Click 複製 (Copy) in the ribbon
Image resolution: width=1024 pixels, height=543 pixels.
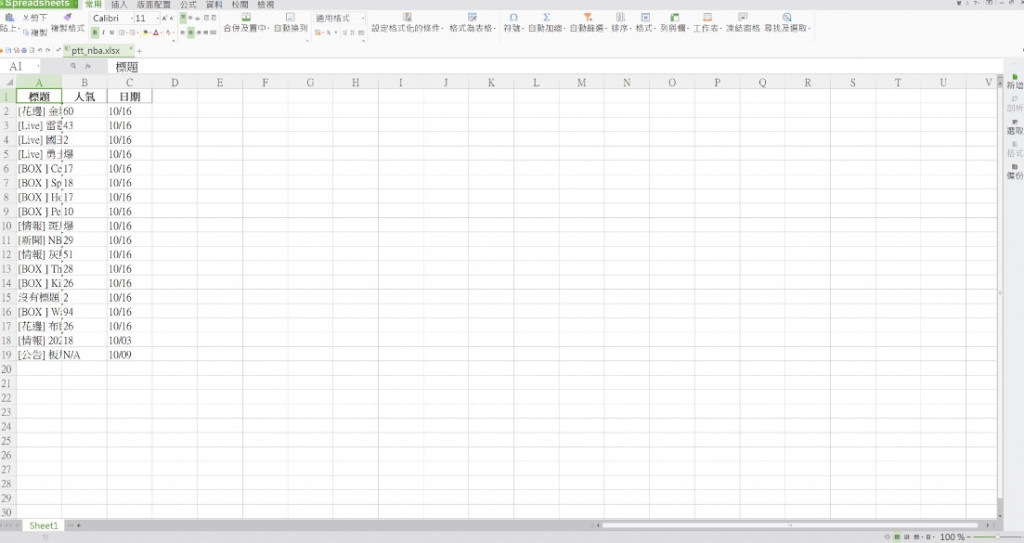(35, 32)
